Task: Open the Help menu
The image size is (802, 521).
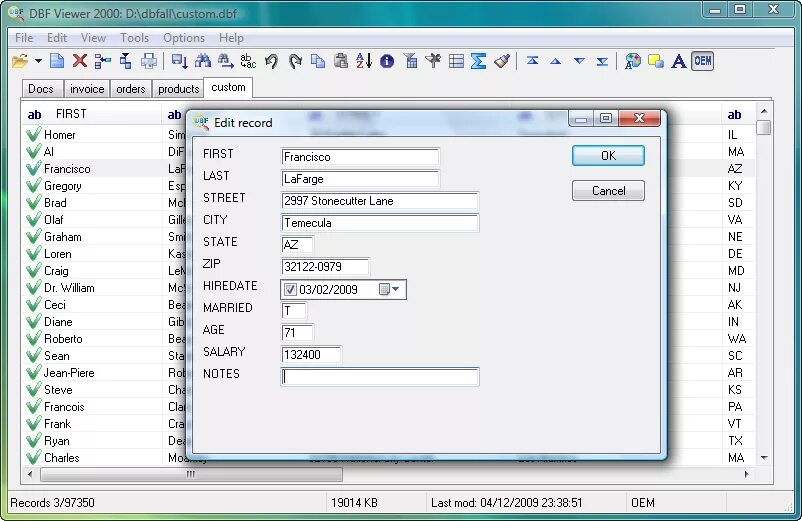Action: (x=231, y=38)
